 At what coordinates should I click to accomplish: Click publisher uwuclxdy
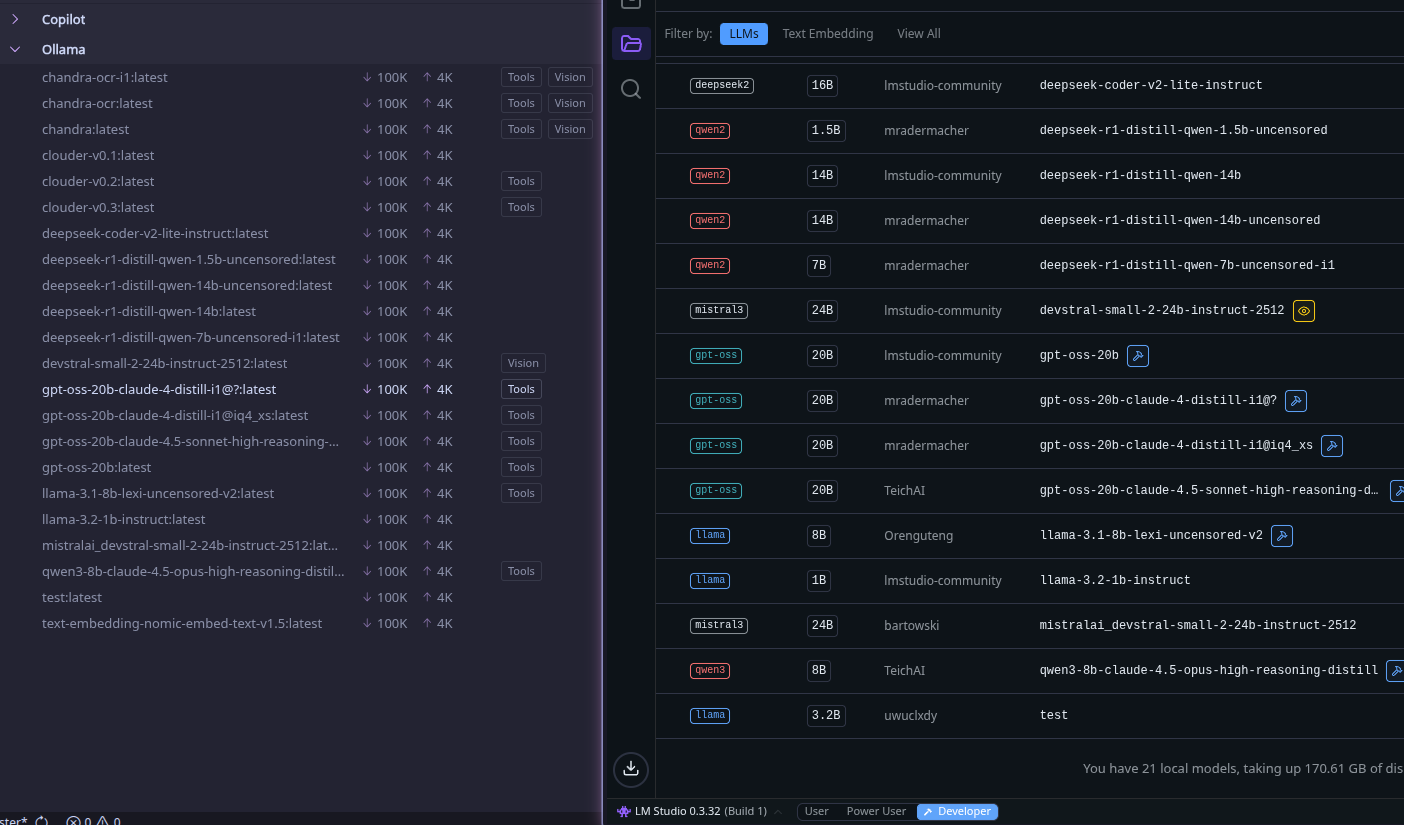click(x=910, y=716)
